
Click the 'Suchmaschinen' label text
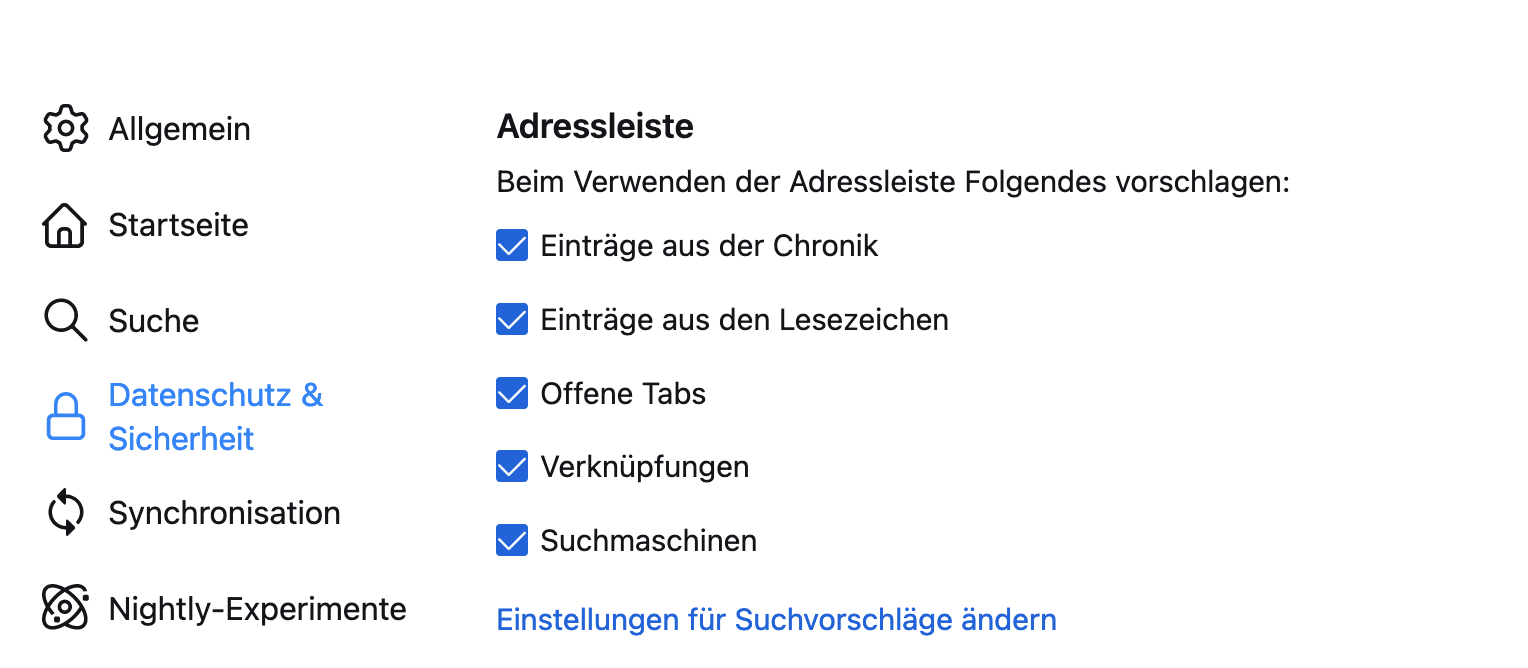[648, 541]
